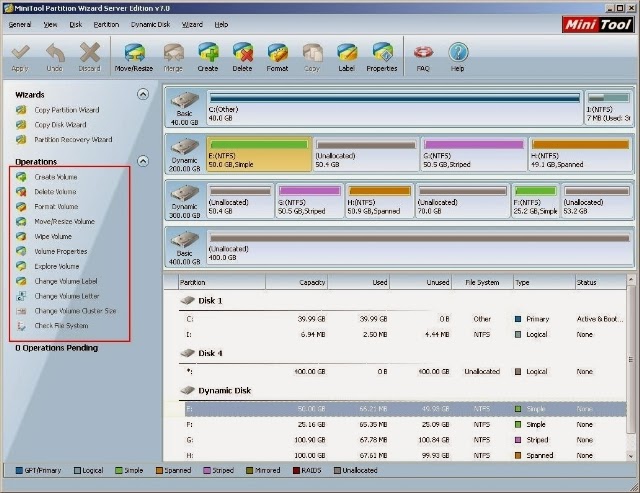Viewport: 640px width, 493px height.
Task: Click the partition list scroll down arrow
Action: pos(631,456)
